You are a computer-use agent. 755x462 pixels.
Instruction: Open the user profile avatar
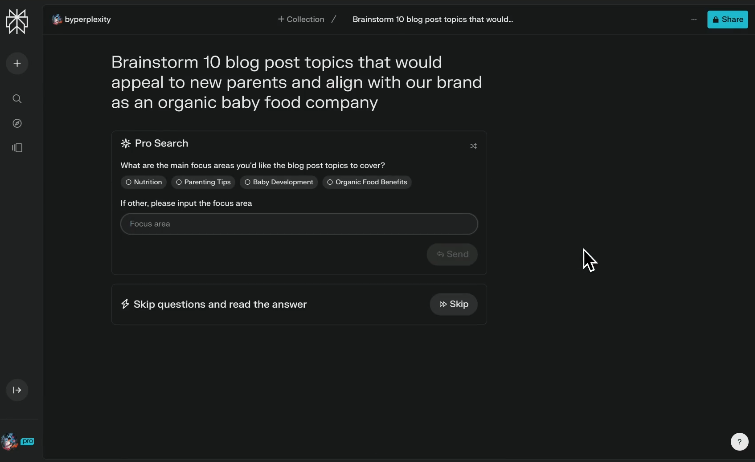pos(10,441)
